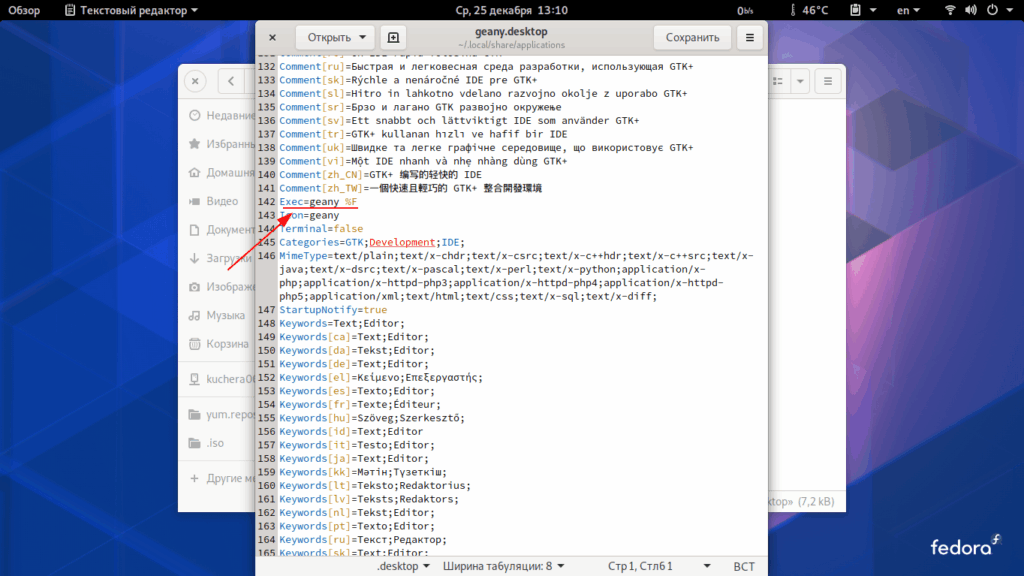This screenshot has height=576, width=1024.
Task: Open Обзор activities overview
Action: point(24,10)
